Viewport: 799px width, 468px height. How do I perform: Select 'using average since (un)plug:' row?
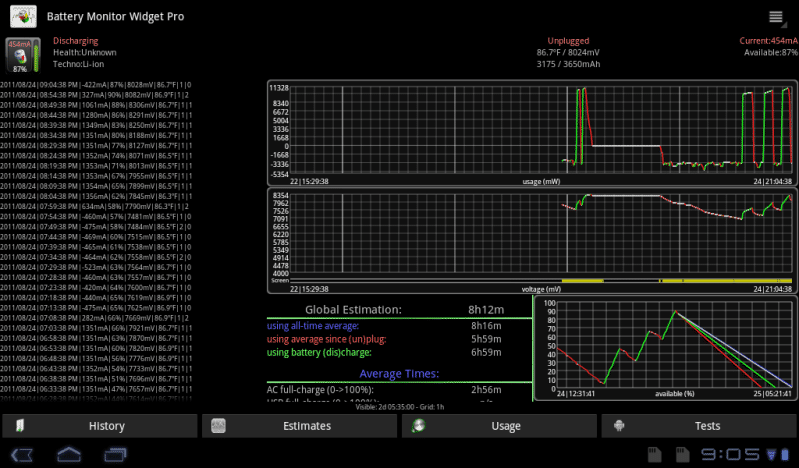click(x=327, y=339)
